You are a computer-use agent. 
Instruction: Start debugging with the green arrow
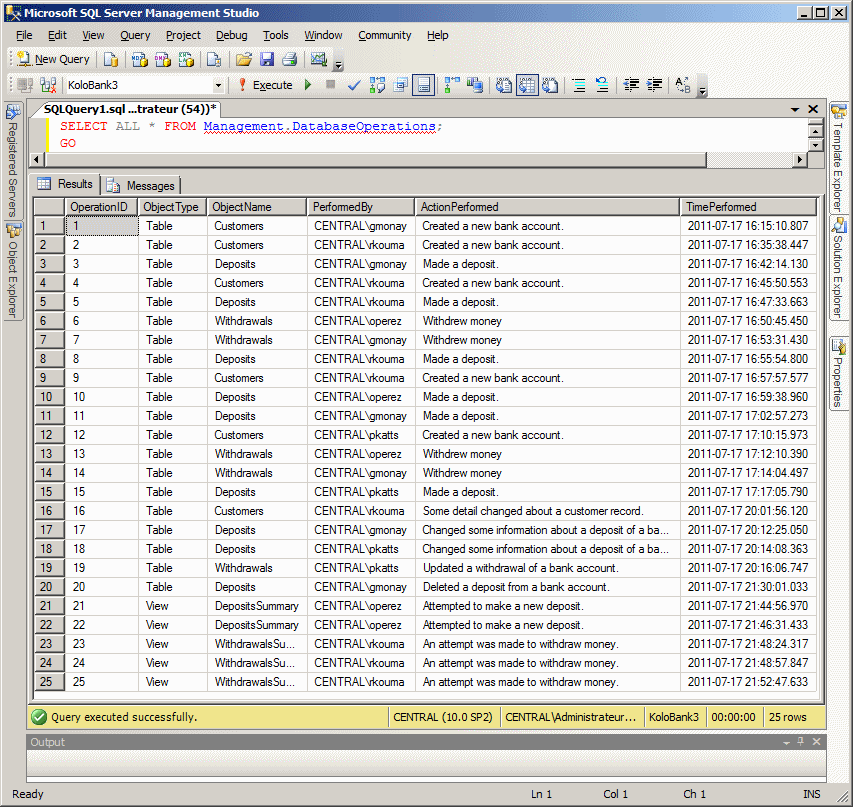pyautogui.click(x=308, y=85)
